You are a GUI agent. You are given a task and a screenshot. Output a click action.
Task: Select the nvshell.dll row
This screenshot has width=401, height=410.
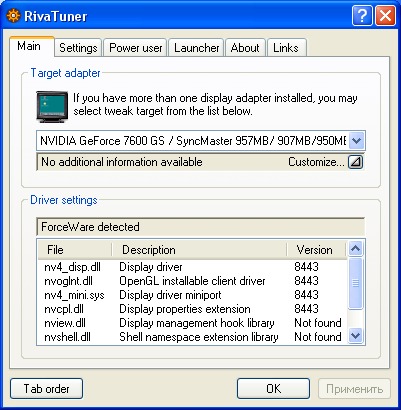(x=192, y=337)
